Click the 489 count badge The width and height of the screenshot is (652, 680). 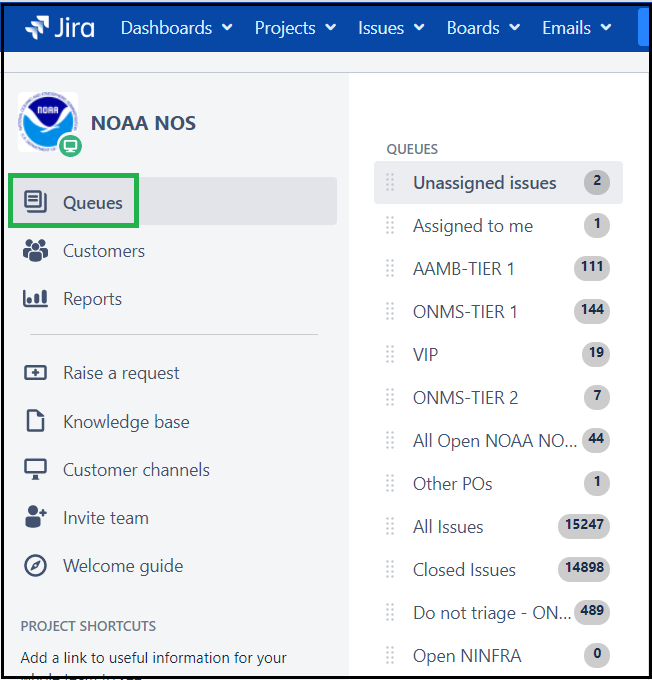592,611
